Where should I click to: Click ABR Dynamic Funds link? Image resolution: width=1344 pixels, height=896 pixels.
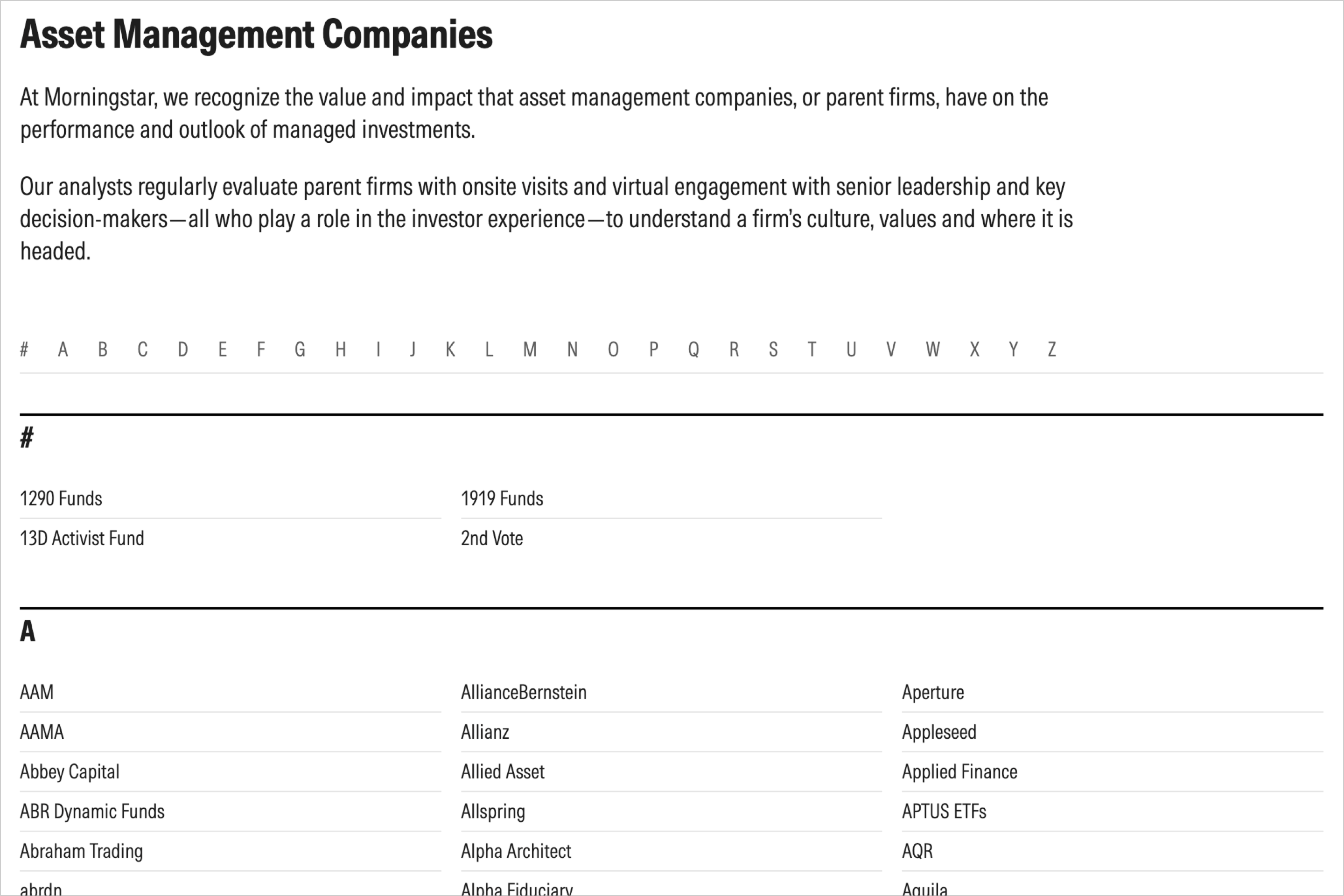pos(92,812)
